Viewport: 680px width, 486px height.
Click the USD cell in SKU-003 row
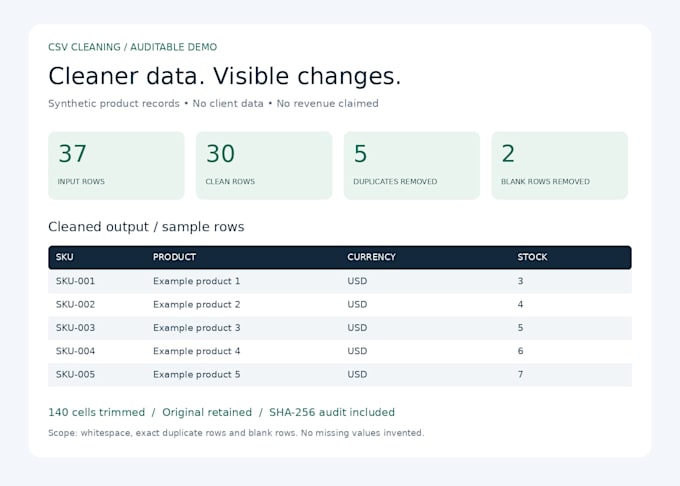tap(357, 328)
